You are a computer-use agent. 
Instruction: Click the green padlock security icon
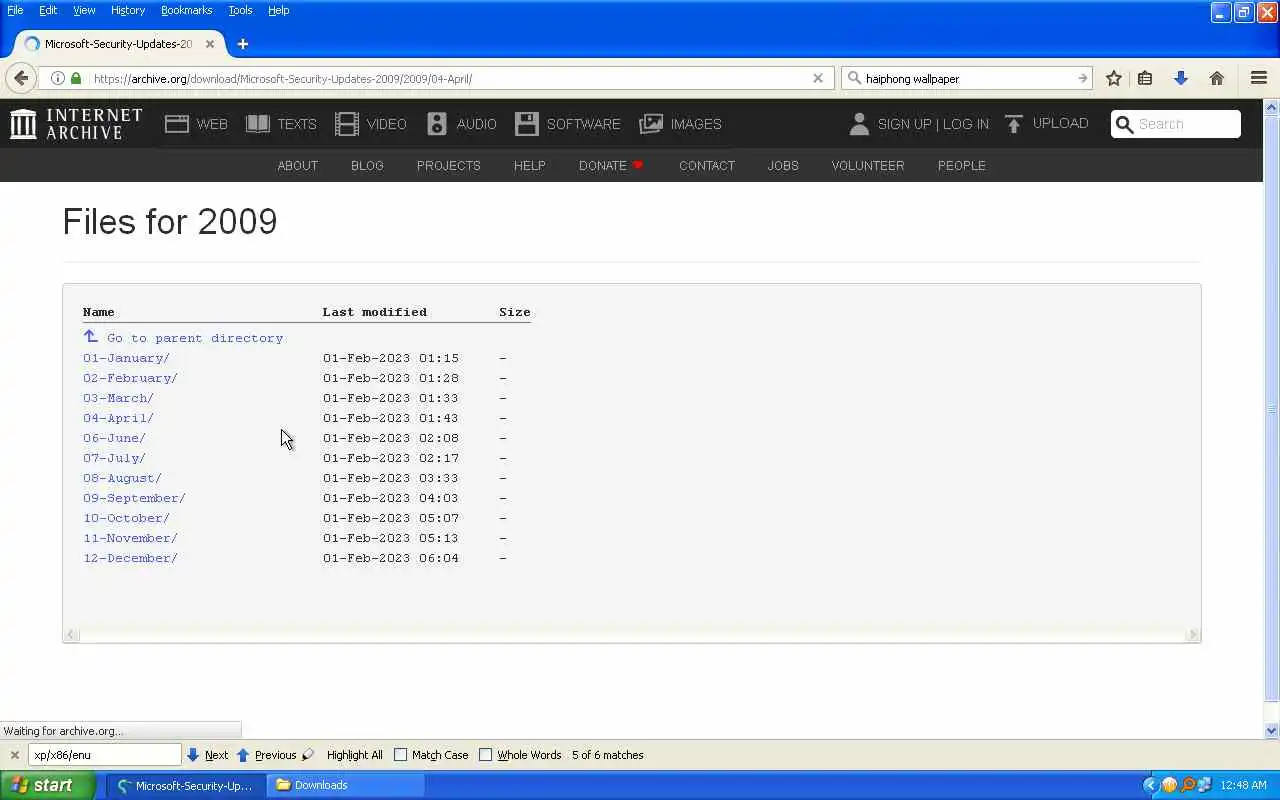click(x=76, y=78)
